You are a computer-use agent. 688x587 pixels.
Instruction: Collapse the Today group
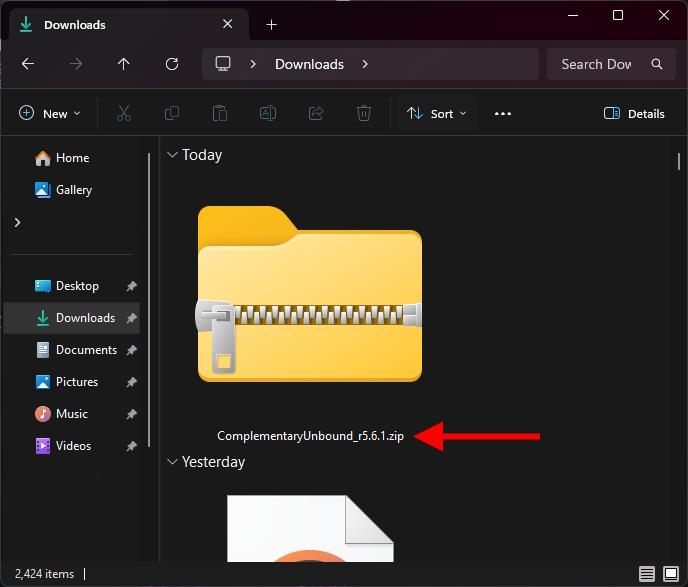tap(173, 155)
